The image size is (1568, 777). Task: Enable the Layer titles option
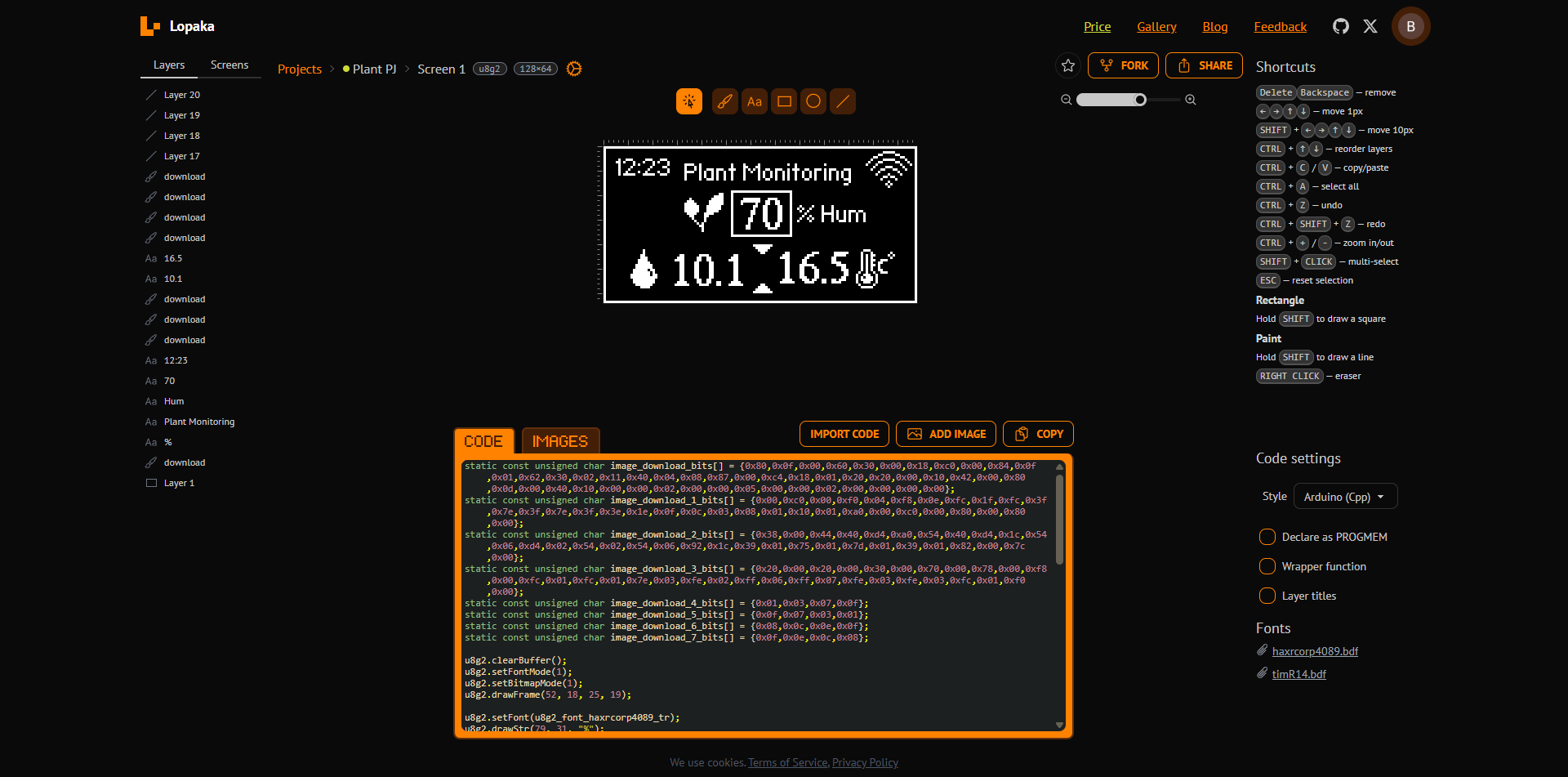point(1267,596)
